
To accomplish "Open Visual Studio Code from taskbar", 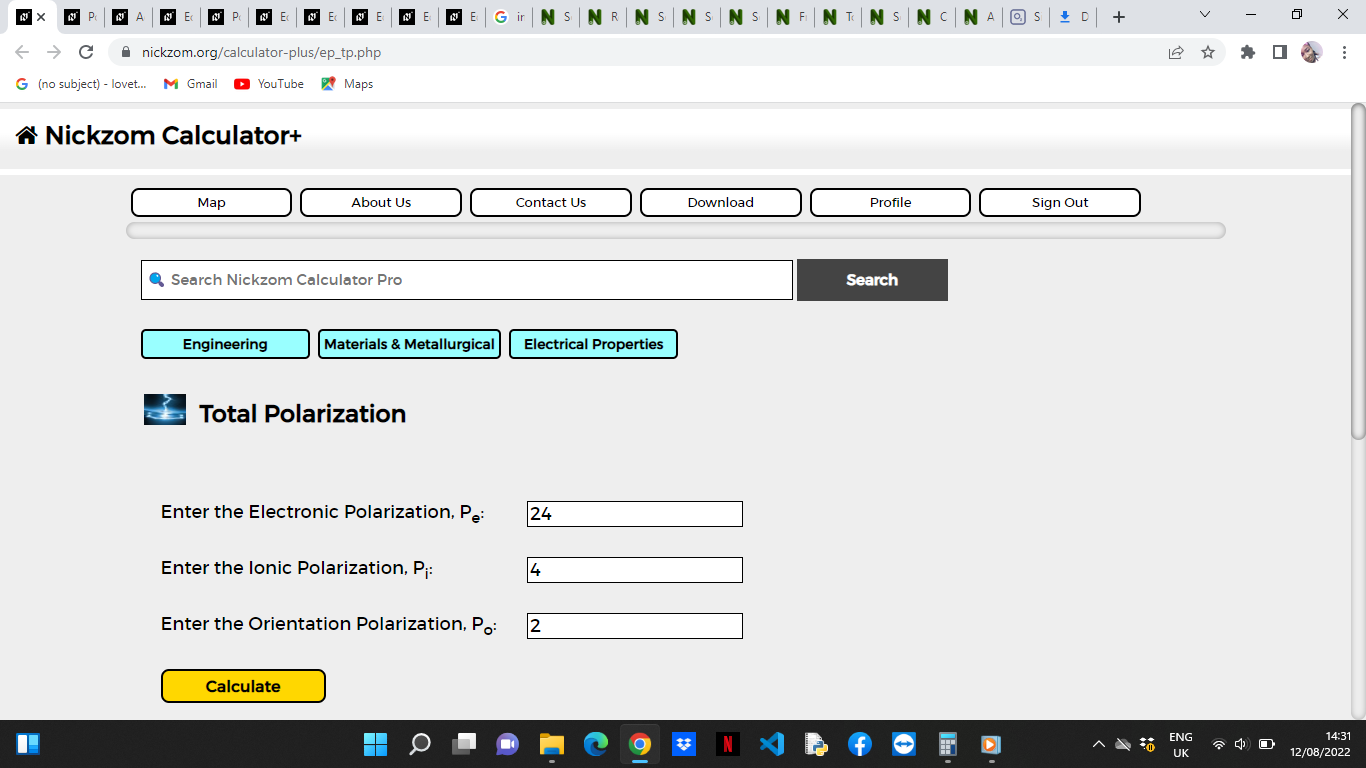I will [772, 744].
